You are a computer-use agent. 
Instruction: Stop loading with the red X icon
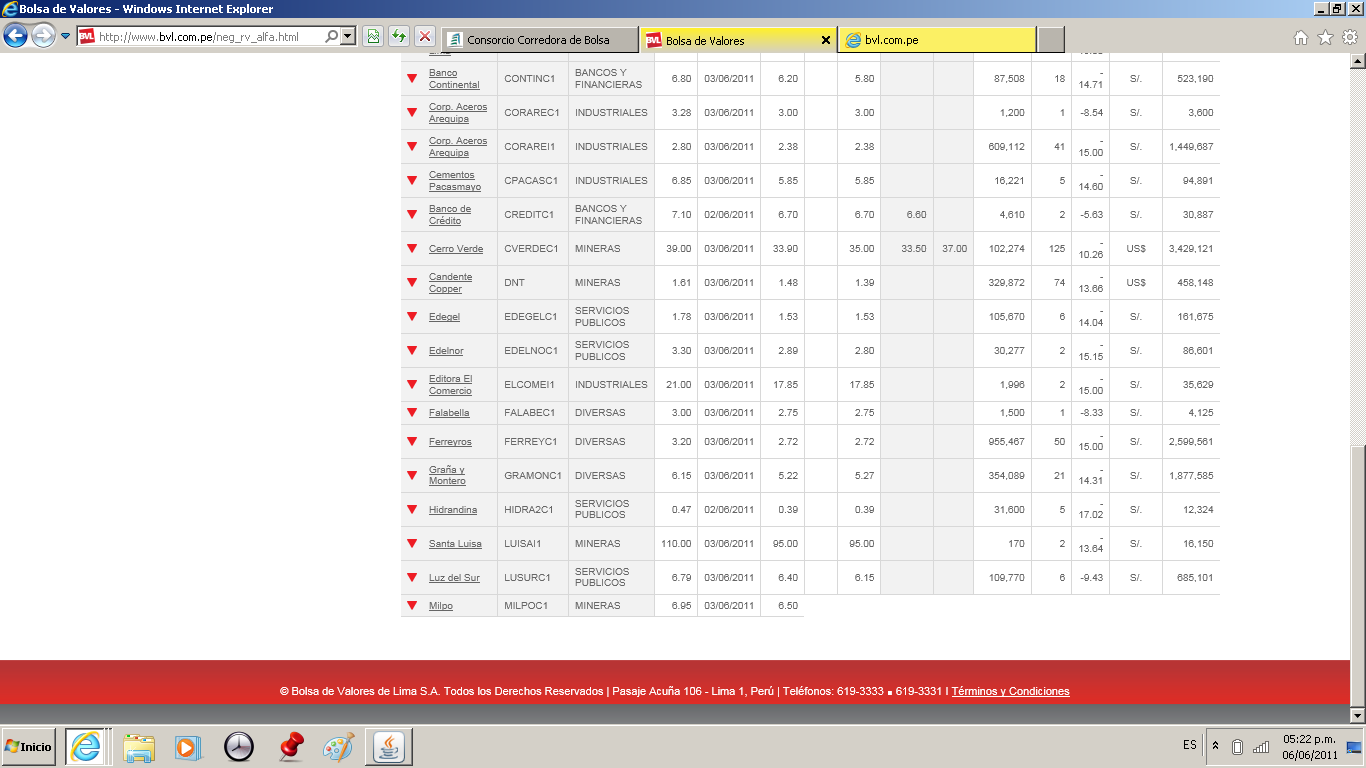425,37
